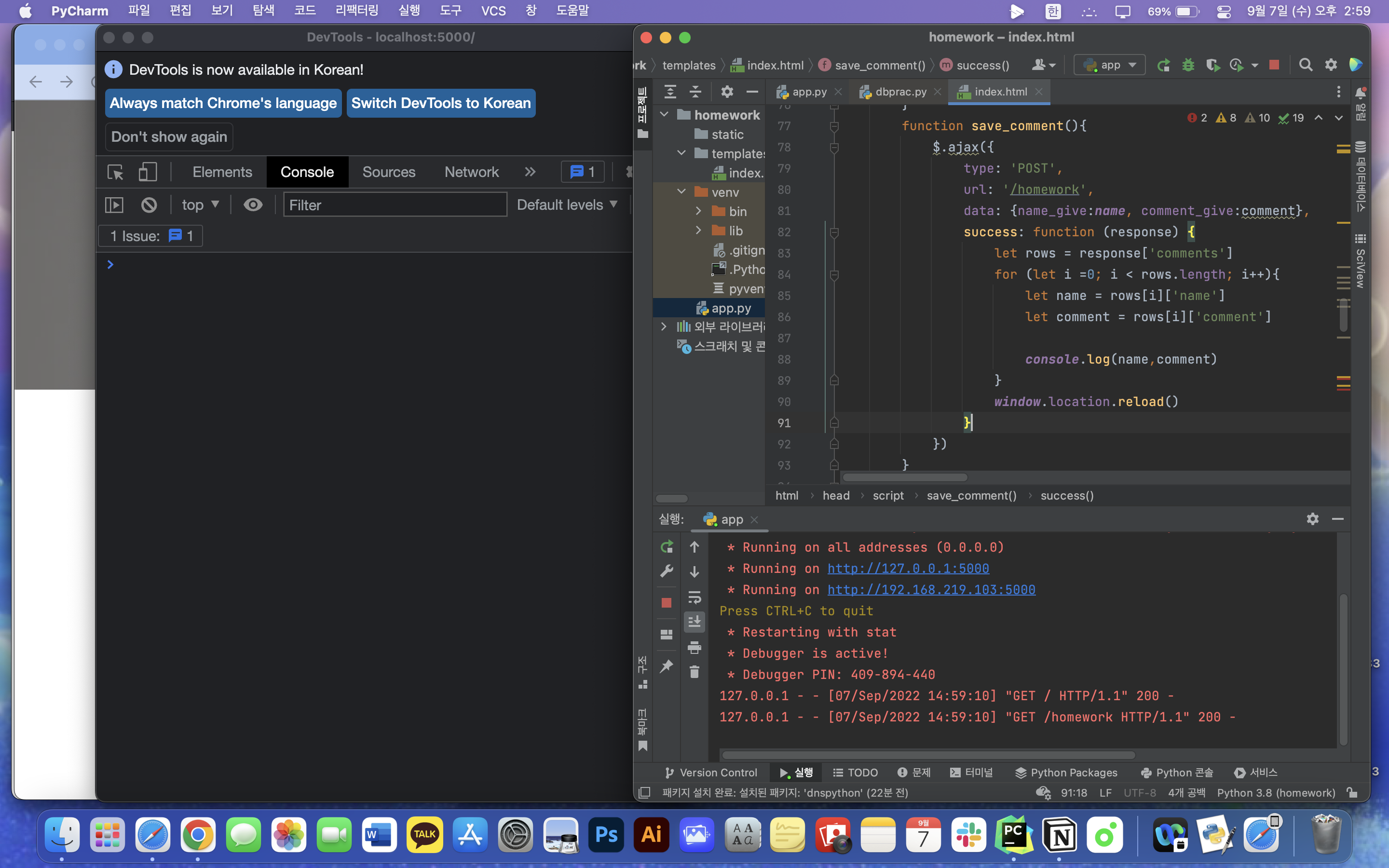Open KakaoTalk from the Dock

pos(424,835)
